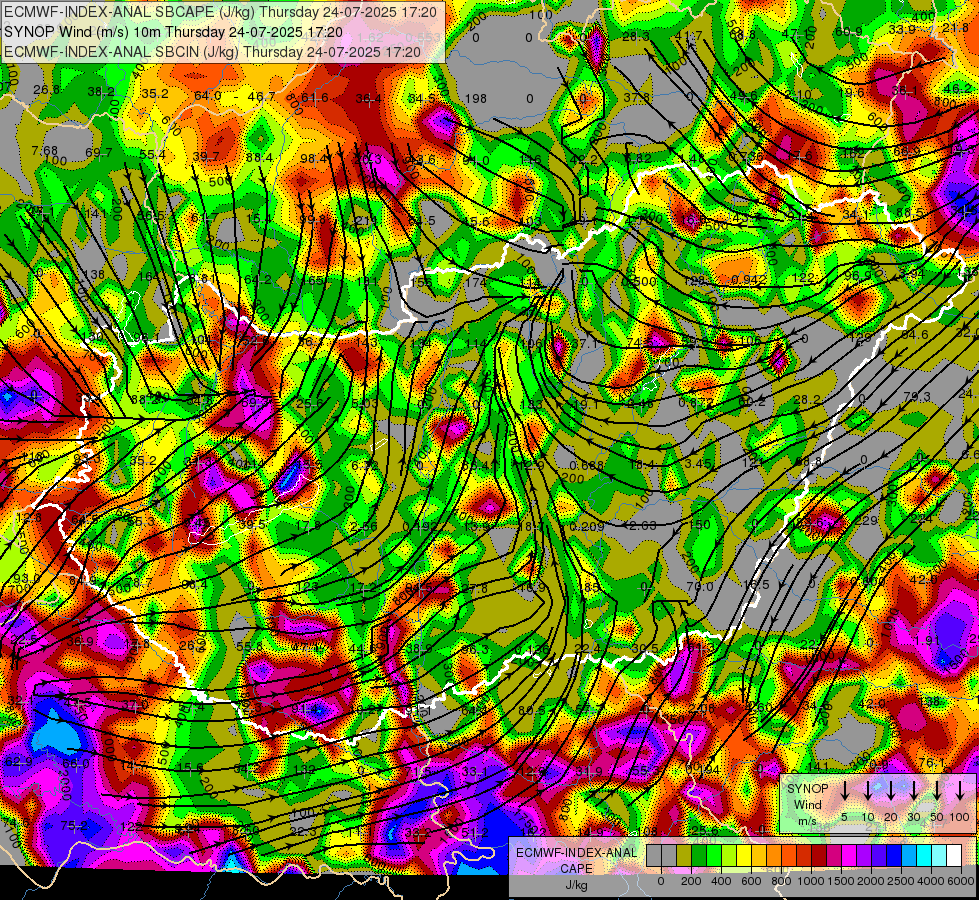
Task: Click the '28.2' station value on the map
Action: (807, 400)
